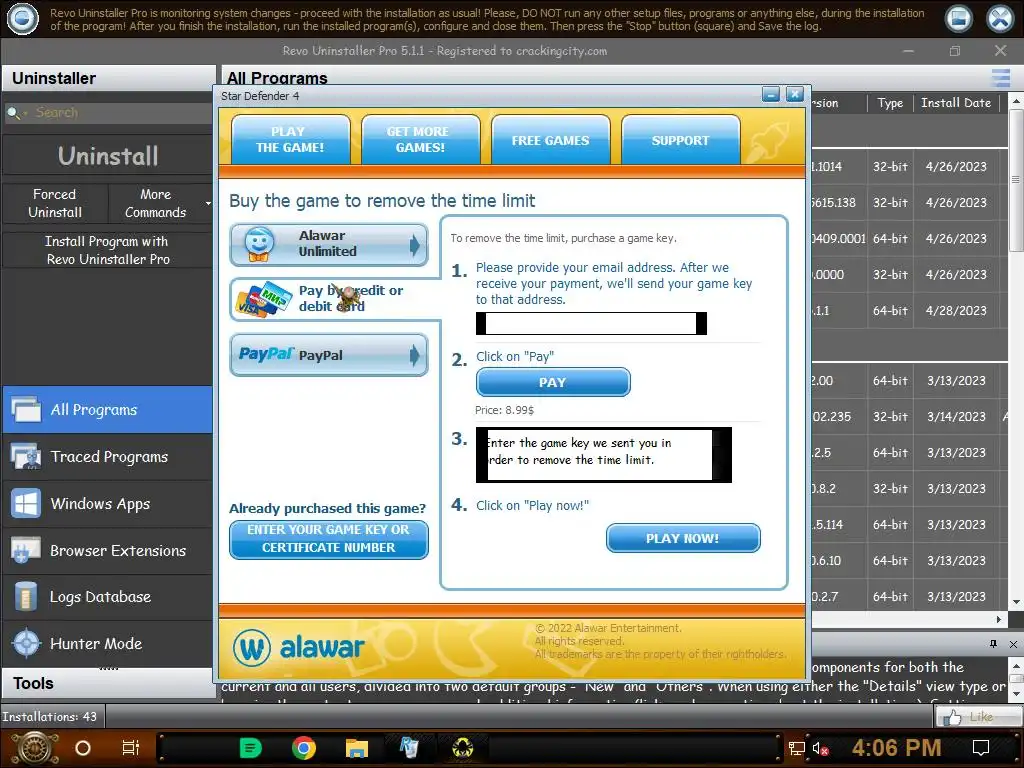Open Traced Programs section
1024x768 pixels.
pyautogui.click(x=108, y=456)
